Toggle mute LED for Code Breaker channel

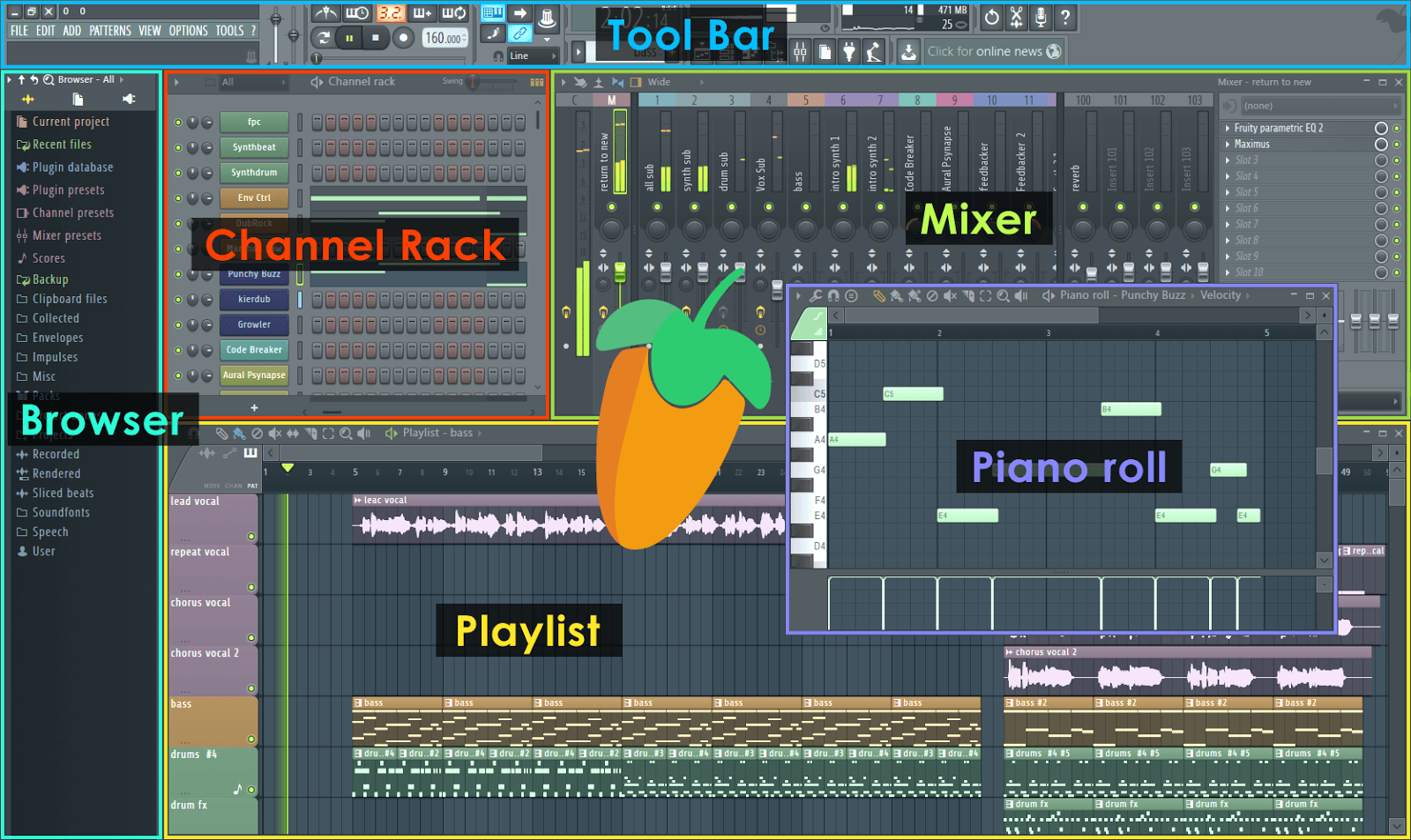tap(178, 350)
